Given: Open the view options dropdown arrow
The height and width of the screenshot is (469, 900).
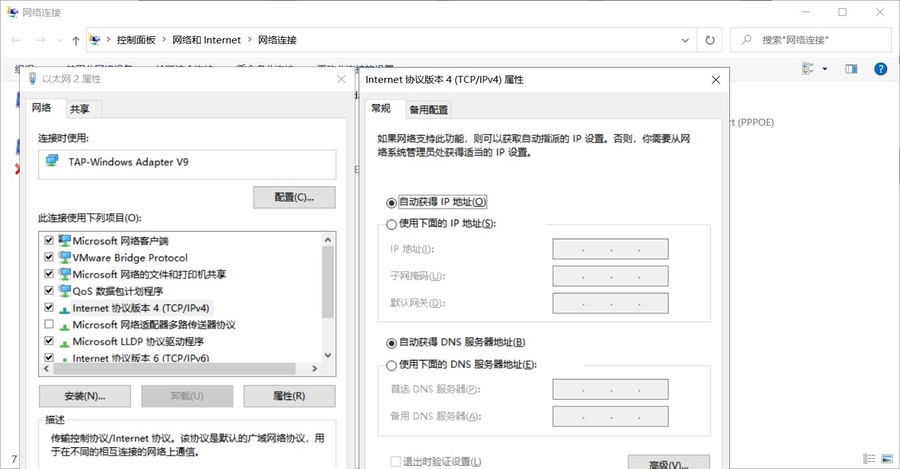Looking at the screenshot, I should coord(825,69).
